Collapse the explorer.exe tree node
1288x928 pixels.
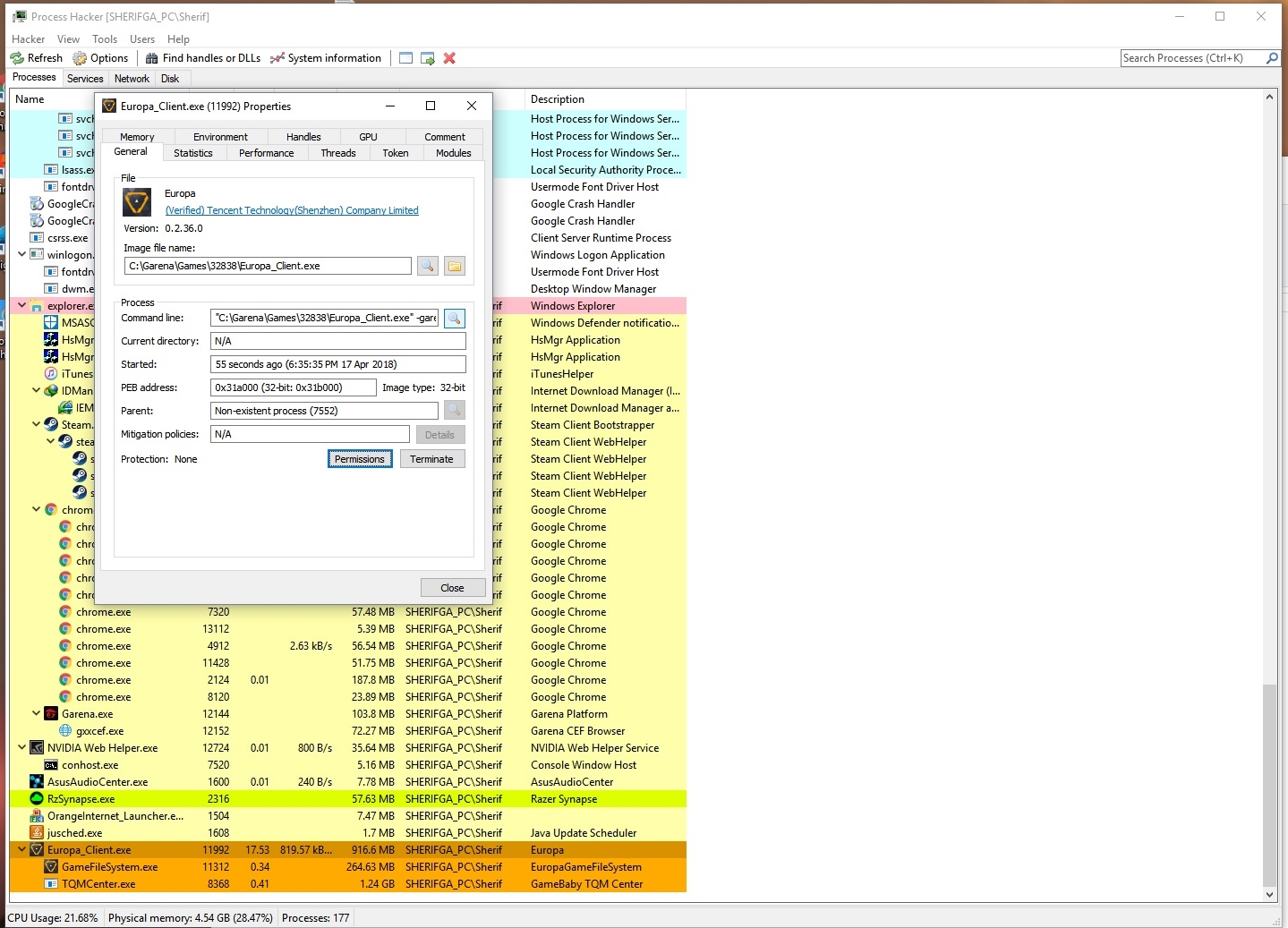(21, 306)
